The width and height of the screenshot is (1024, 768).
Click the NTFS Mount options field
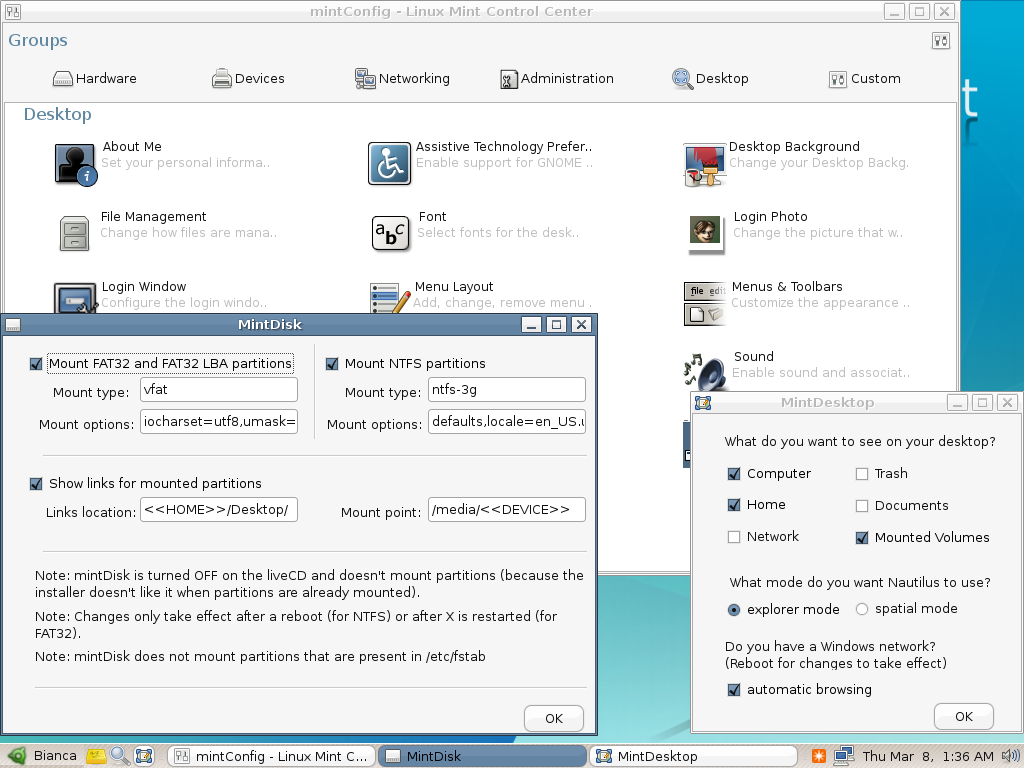pos(507,422)
